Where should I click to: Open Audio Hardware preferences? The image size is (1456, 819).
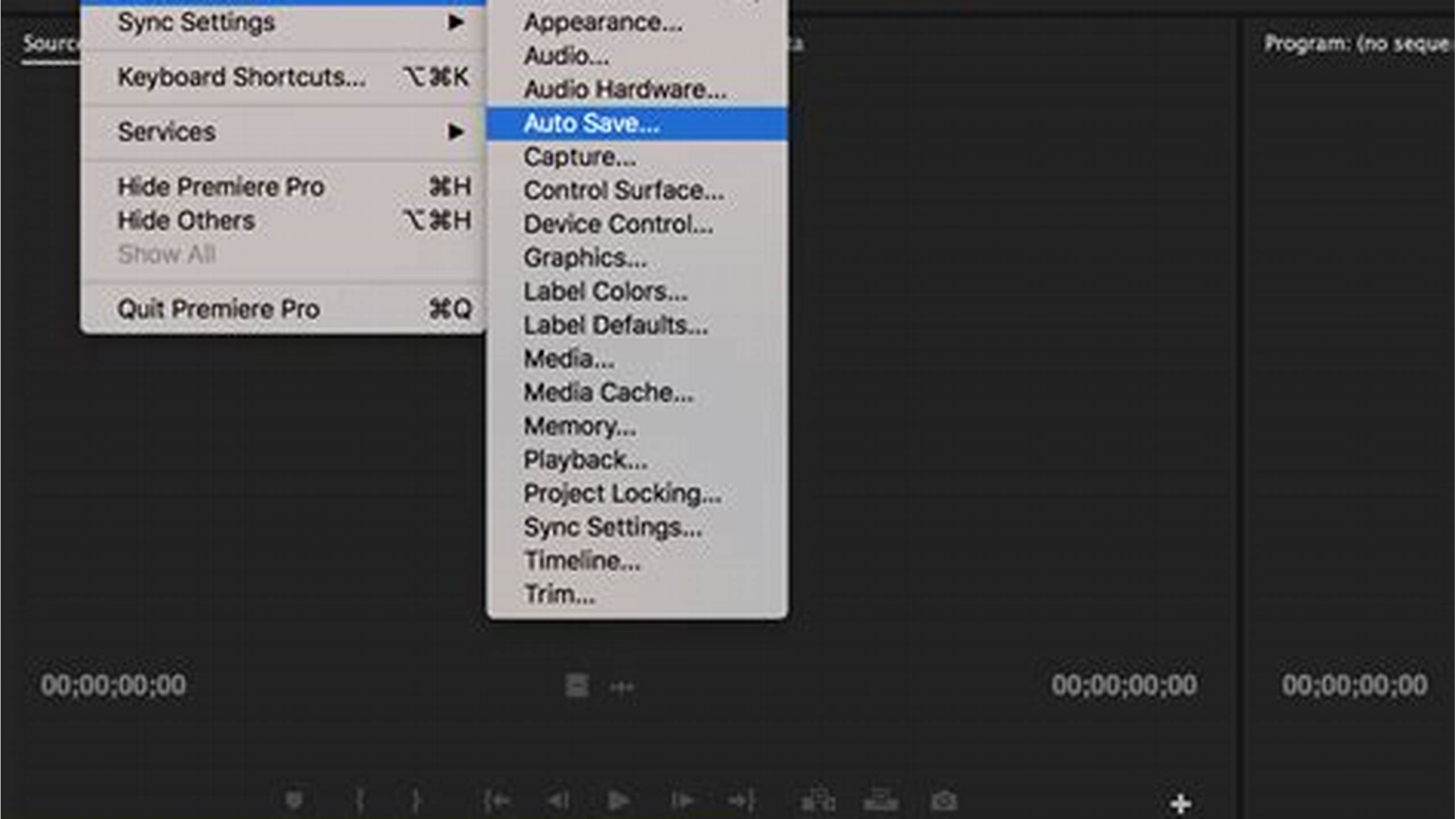(x=638, y=89)
